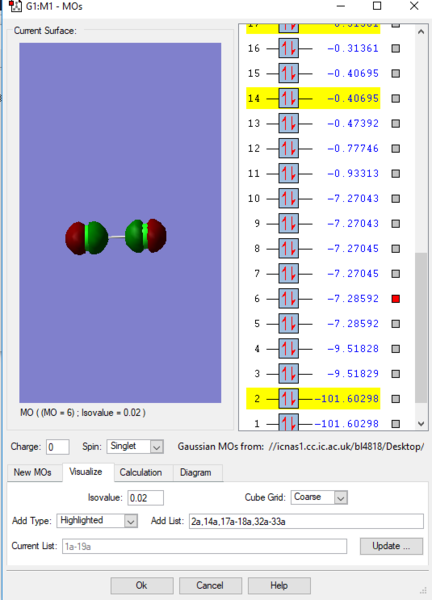Screen dimensions: 432x600
Task: Toggle surface marker for MO 4
Action: pos(396,349)
